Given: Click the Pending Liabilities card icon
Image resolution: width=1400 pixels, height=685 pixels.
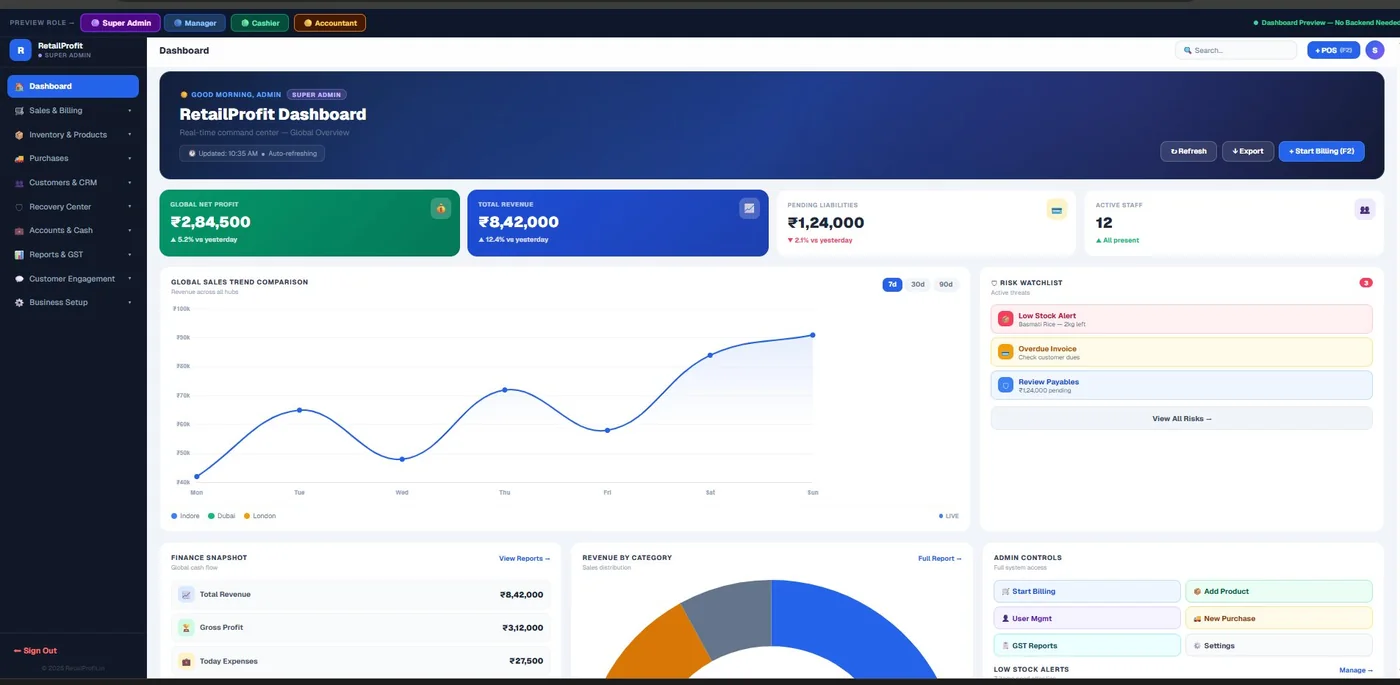Looking at the screenshot, I should pyautogui.click(x=1056, y=209).
